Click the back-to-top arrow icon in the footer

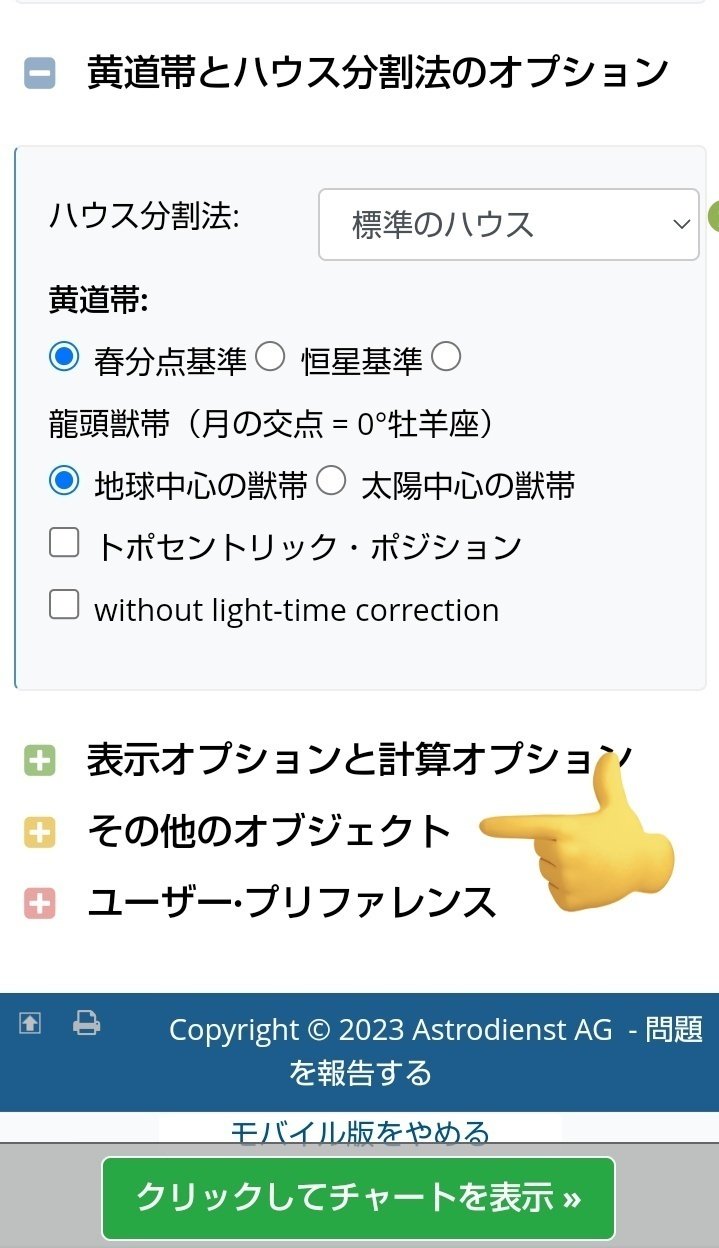29,1025
